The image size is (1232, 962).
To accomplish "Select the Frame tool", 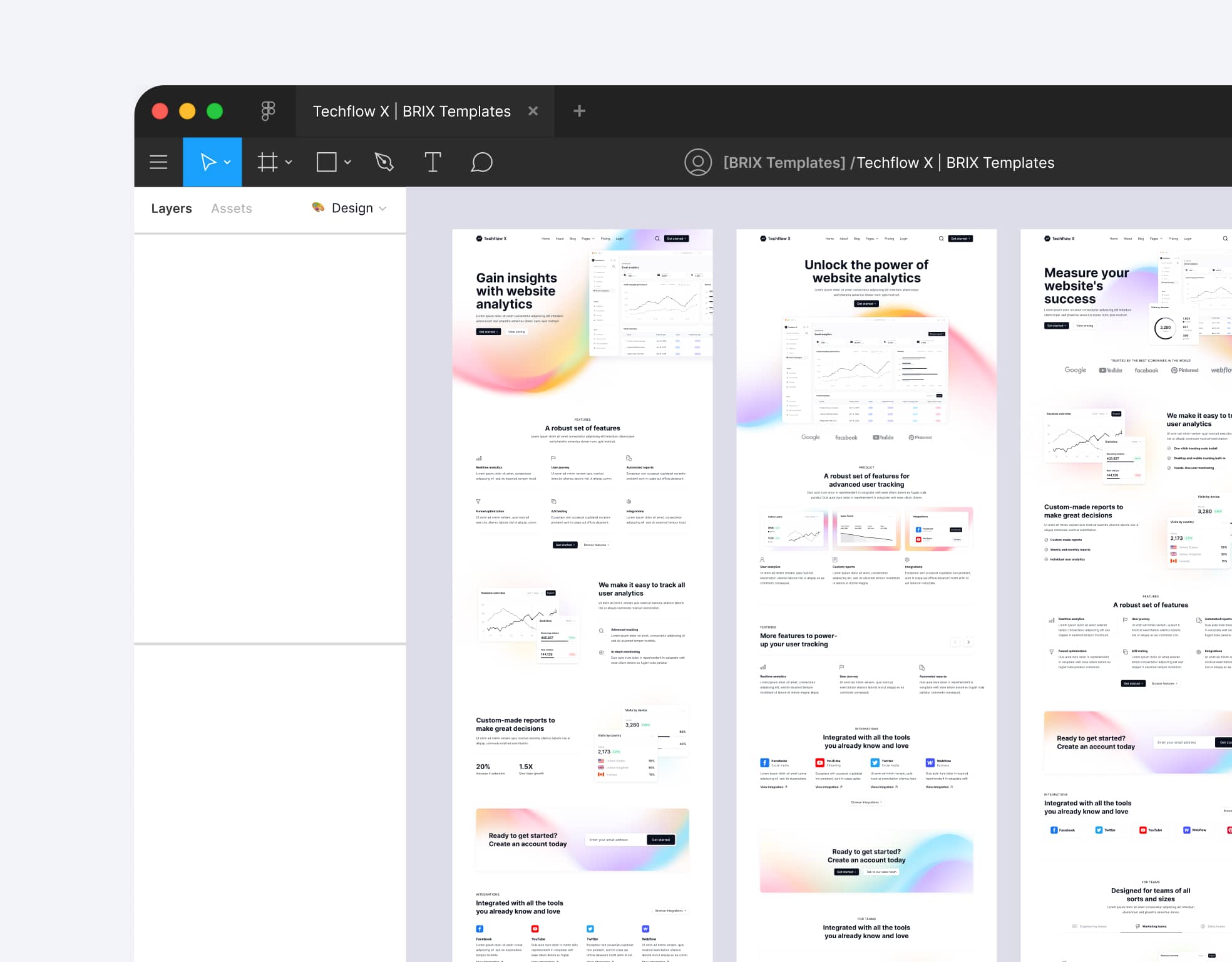I will (x=268, y=162).
